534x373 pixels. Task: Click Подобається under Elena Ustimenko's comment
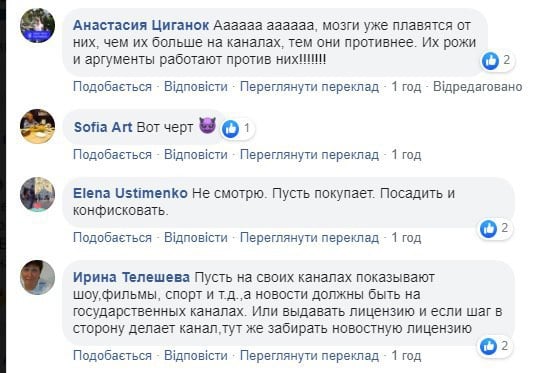point(112,237)
